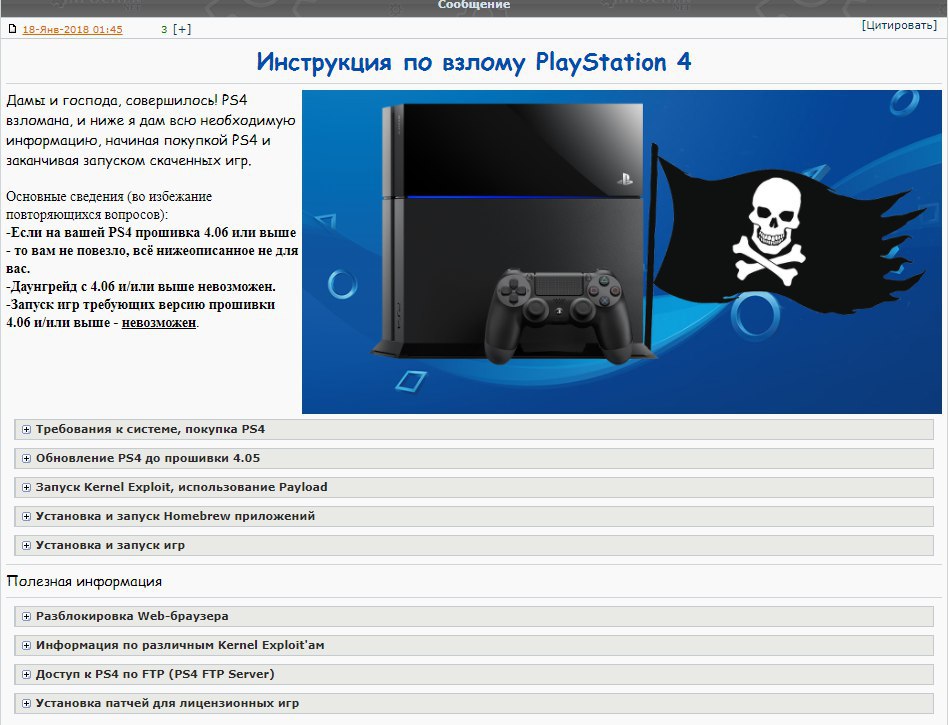Click the plus icon for Homebrew приложений
The height and width of the screenshot is (725, 949).
26,517
